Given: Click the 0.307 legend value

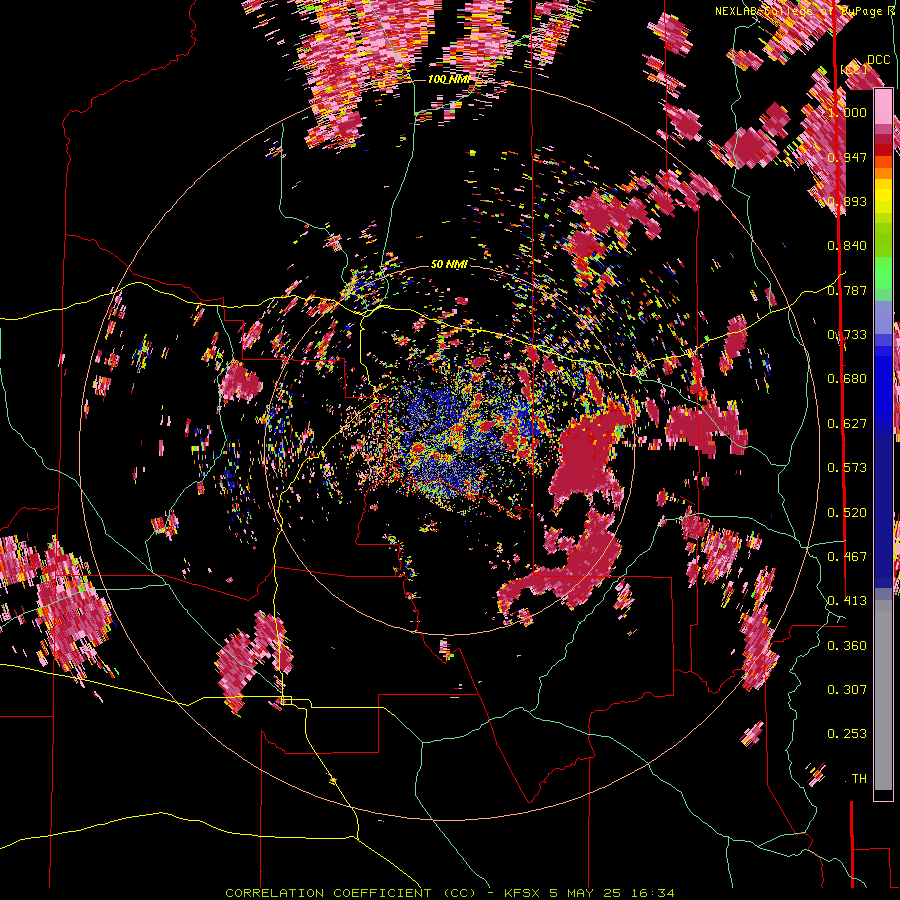Looking at the screenshot, I should [847, 690].
